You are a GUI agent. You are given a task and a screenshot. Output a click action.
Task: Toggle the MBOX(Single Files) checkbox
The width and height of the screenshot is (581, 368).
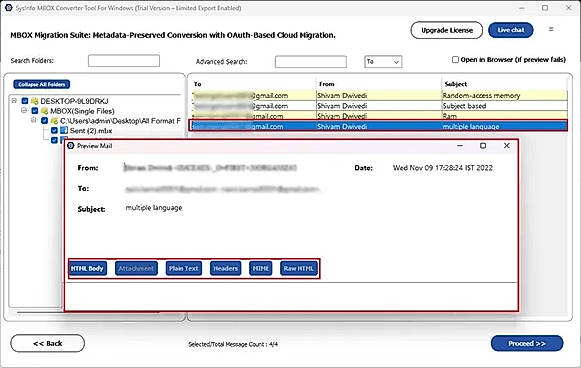35,111
